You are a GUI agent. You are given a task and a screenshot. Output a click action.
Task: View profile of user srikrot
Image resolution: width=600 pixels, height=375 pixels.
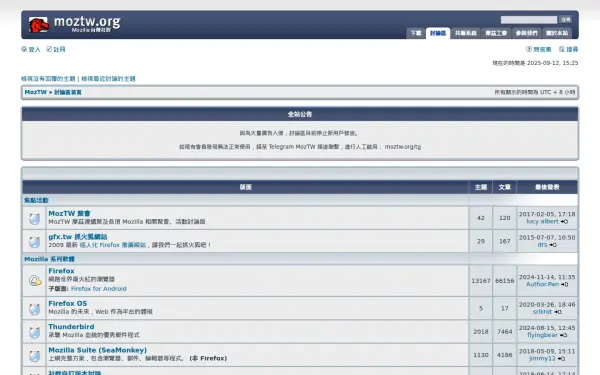[542, 312]
